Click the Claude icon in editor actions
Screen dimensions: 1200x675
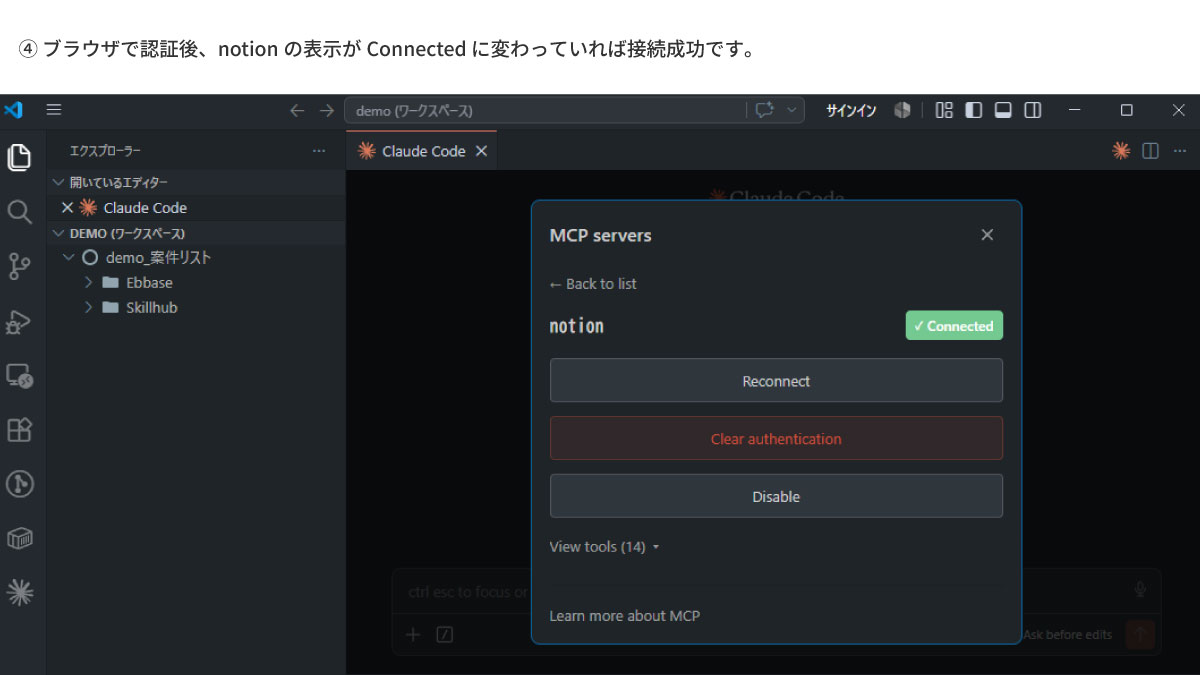(1121, 151)
